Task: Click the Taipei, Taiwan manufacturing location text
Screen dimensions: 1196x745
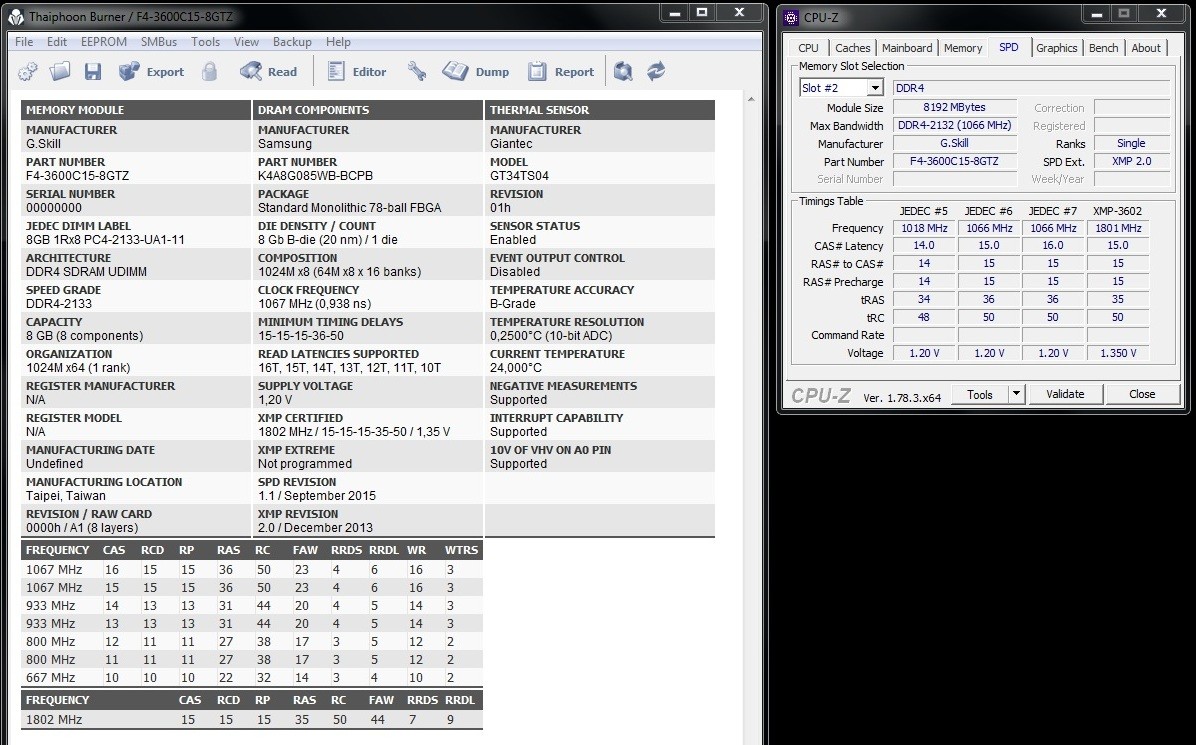Action: [x=66, y=496]
